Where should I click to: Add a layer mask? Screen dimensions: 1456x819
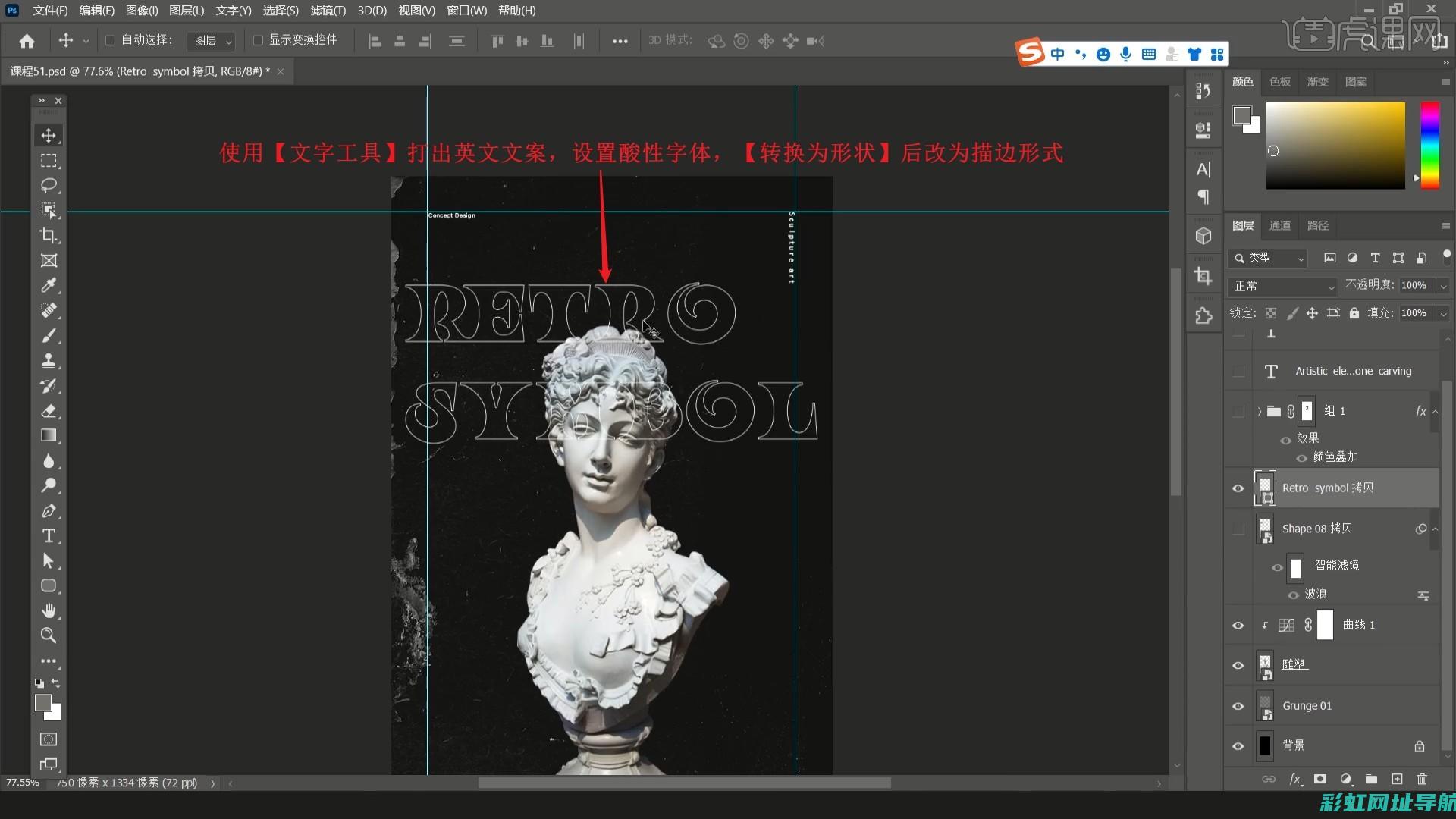click(1320, 779)
